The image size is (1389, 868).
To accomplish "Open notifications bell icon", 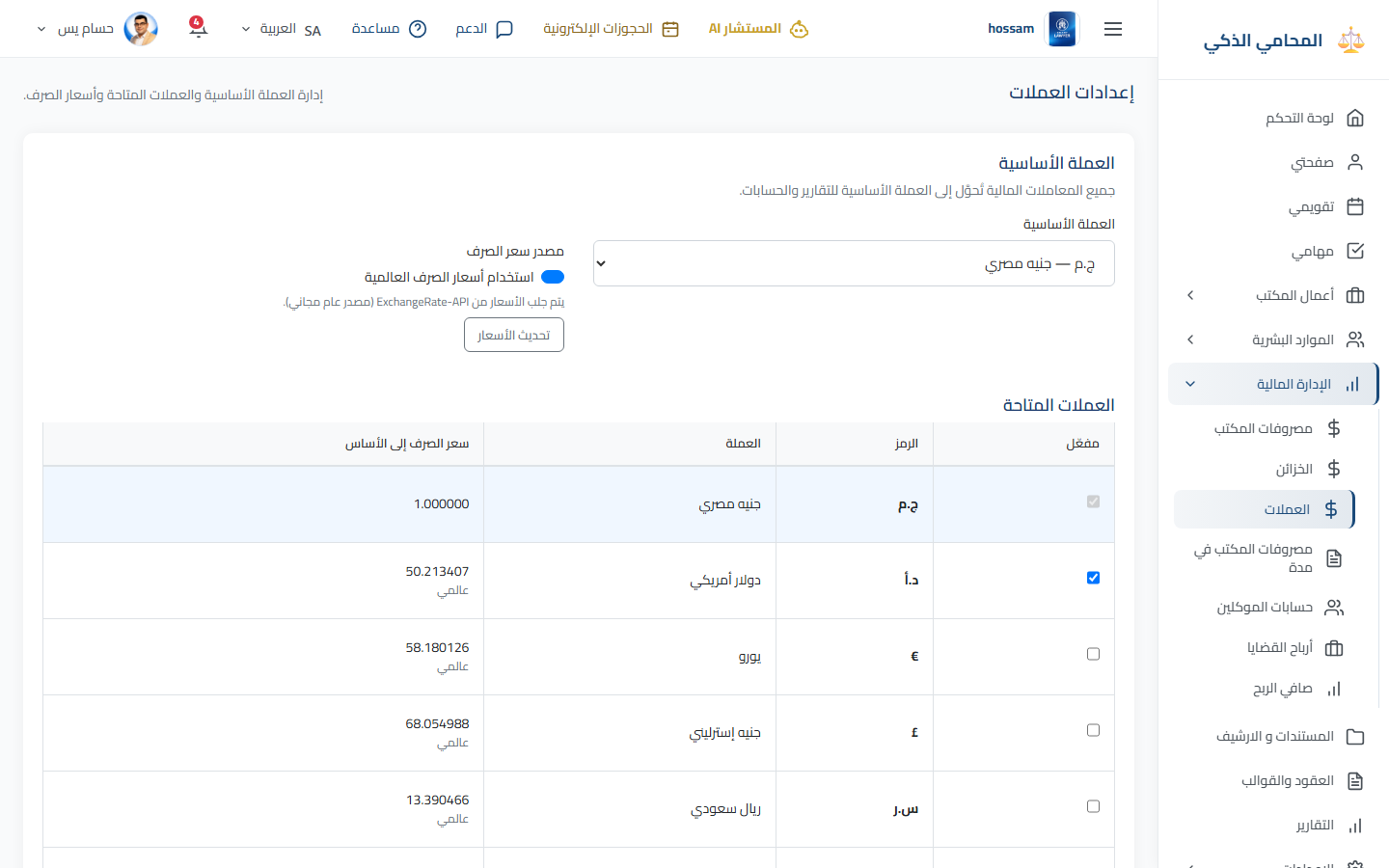I will (198, 27).
